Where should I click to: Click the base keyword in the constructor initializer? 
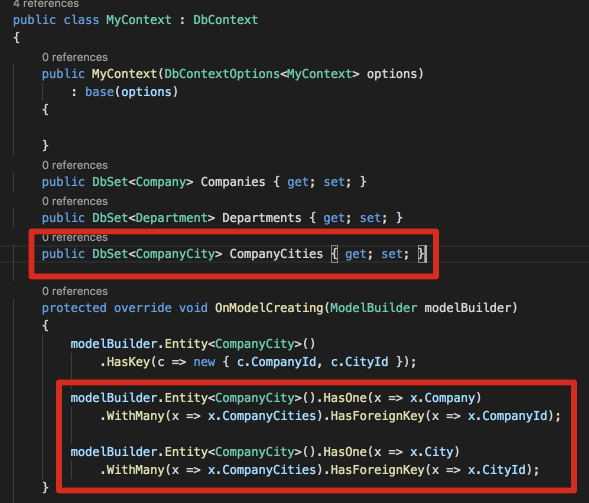[100, 92]
